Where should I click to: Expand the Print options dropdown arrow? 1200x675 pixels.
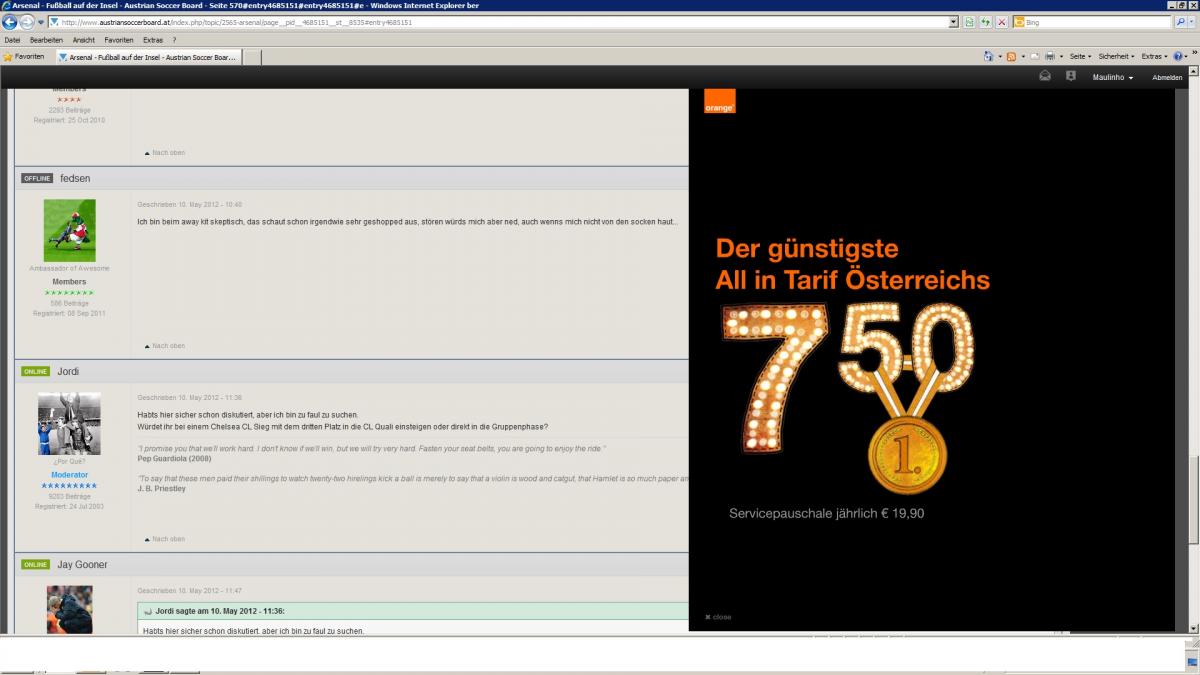(x=1061, y=57)
